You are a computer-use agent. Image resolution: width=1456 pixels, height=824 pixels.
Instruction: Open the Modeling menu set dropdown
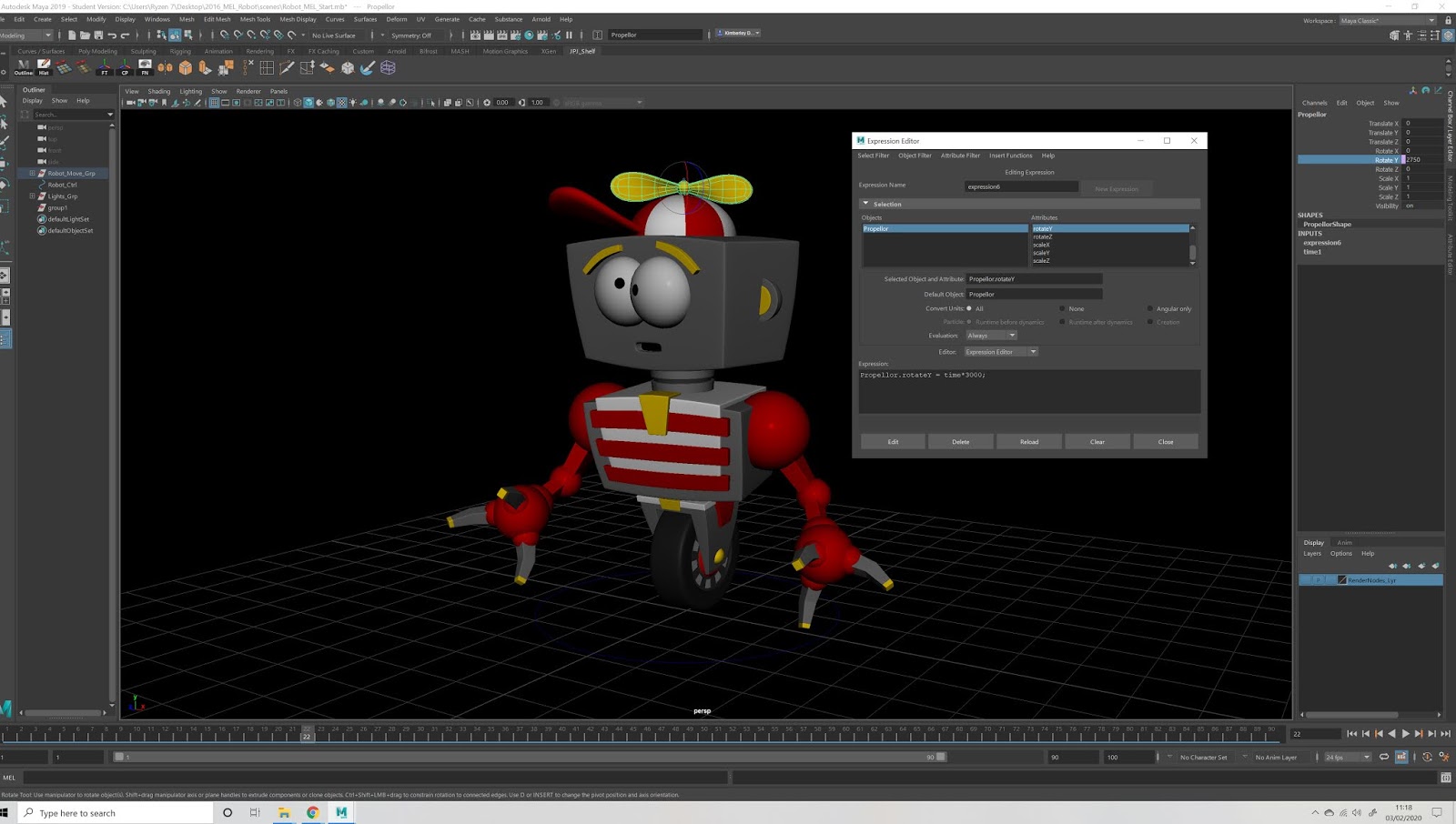pyautogui.click(x=26, y=35)
